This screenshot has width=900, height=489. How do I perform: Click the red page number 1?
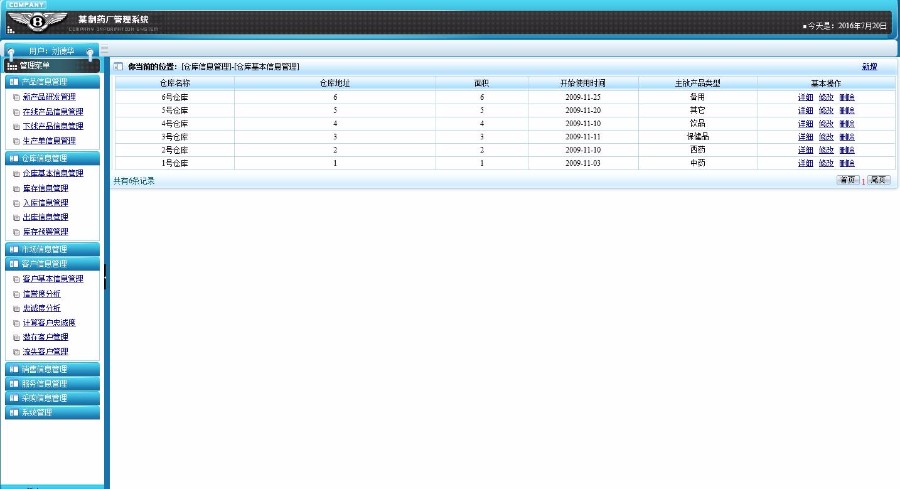[x=863, y=181]
